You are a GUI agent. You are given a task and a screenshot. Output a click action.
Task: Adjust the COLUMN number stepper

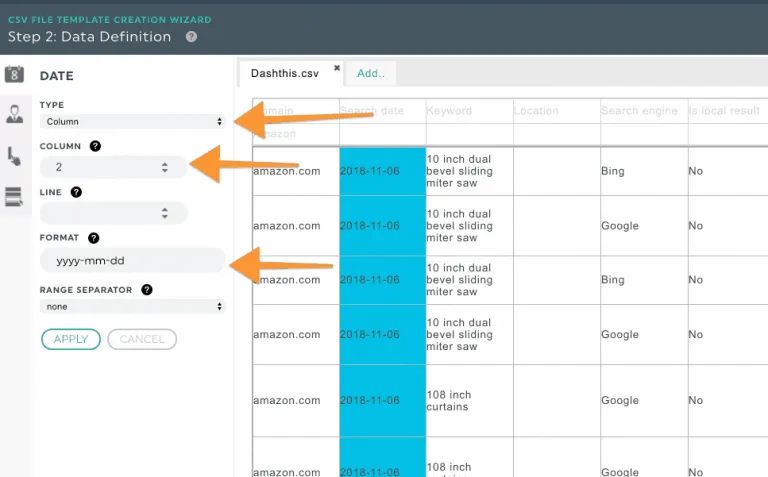pyautogui.click(x=164, y=168)
